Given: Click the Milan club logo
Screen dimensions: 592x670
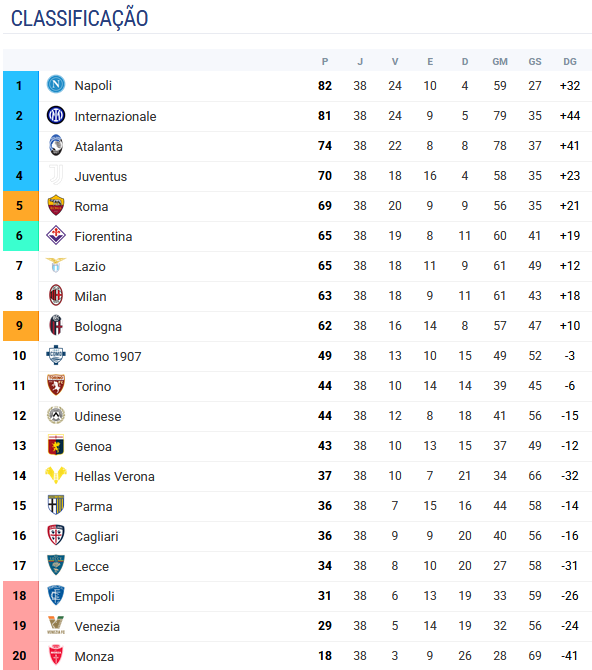Looking at the screenshot, I should click(x=56, y=295).
